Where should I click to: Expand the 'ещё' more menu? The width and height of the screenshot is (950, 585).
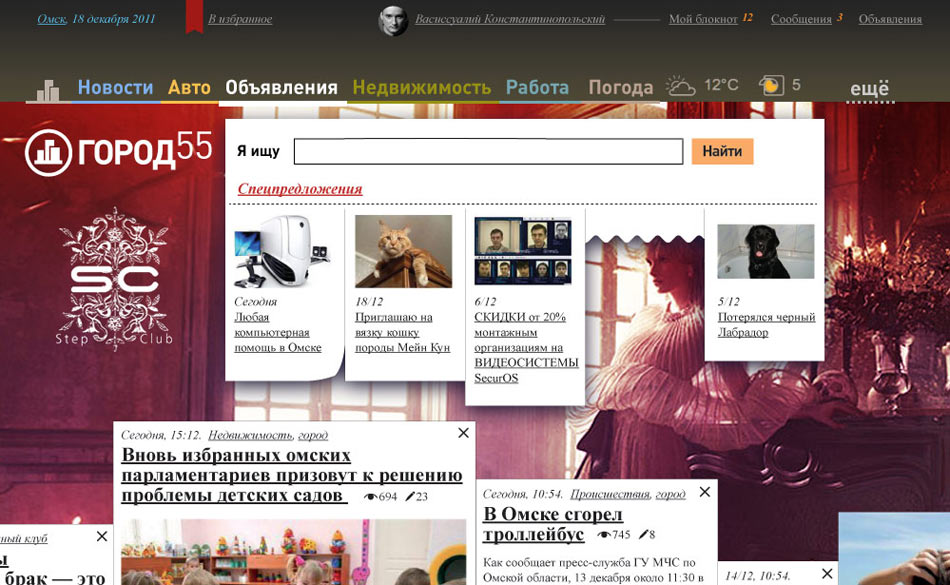tap(869, 89)
